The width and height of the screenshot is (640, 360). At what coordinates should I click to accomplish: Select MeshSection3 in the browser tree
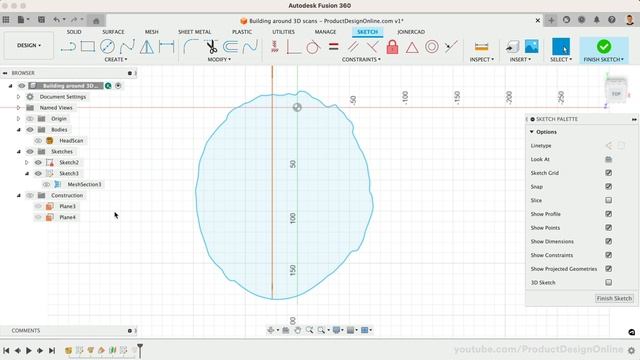point(84,184)
